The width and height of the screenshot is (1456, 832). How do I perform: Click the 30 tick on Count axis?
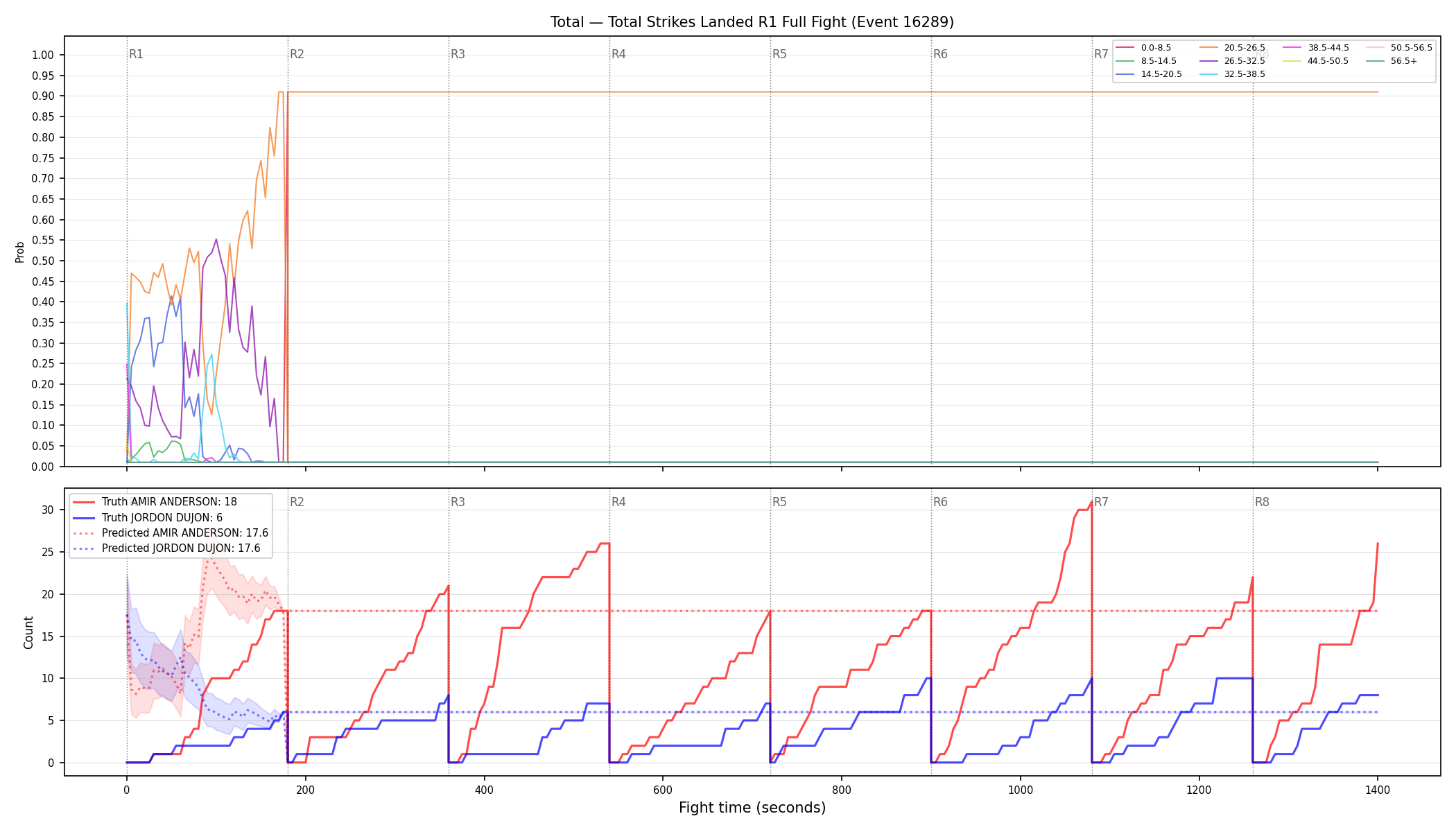click(48, 510)
